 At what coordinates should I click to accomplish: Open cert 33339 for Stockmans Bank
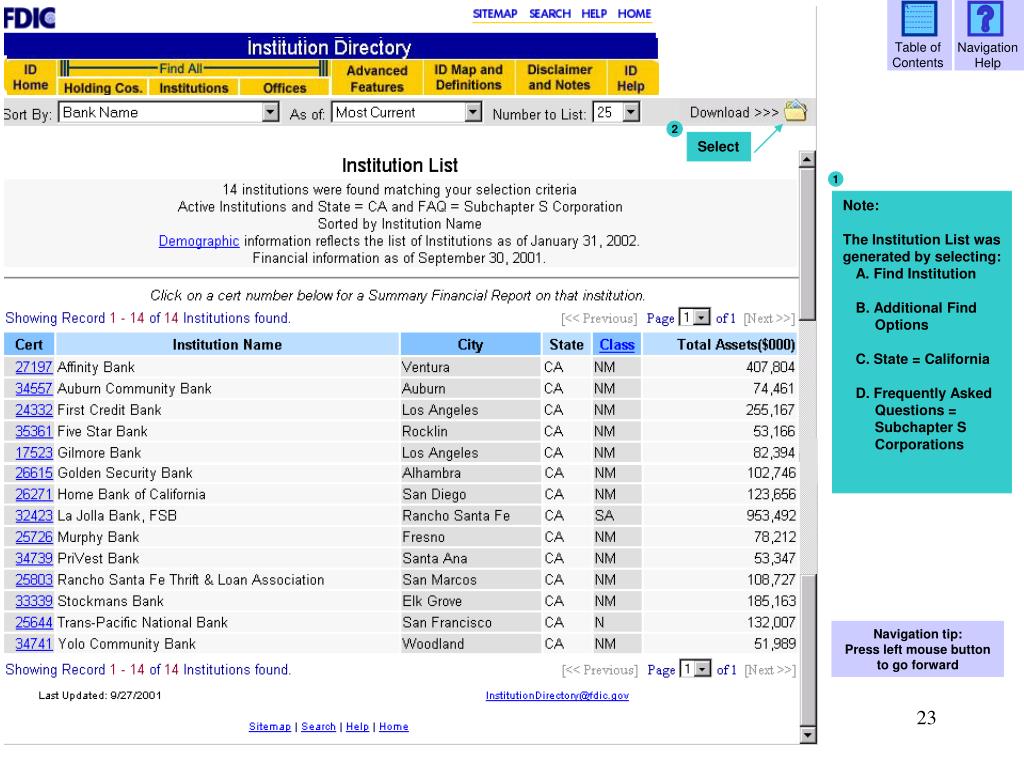click(34, 601)
